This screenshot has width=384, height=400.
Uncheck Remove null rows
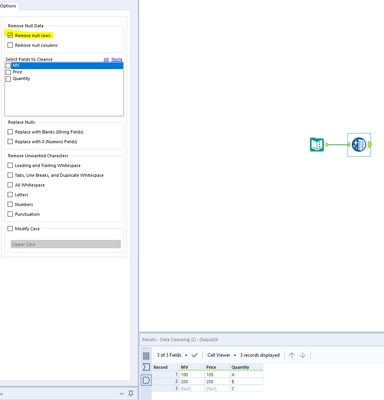pyautogui.click(x=10, y=35)
